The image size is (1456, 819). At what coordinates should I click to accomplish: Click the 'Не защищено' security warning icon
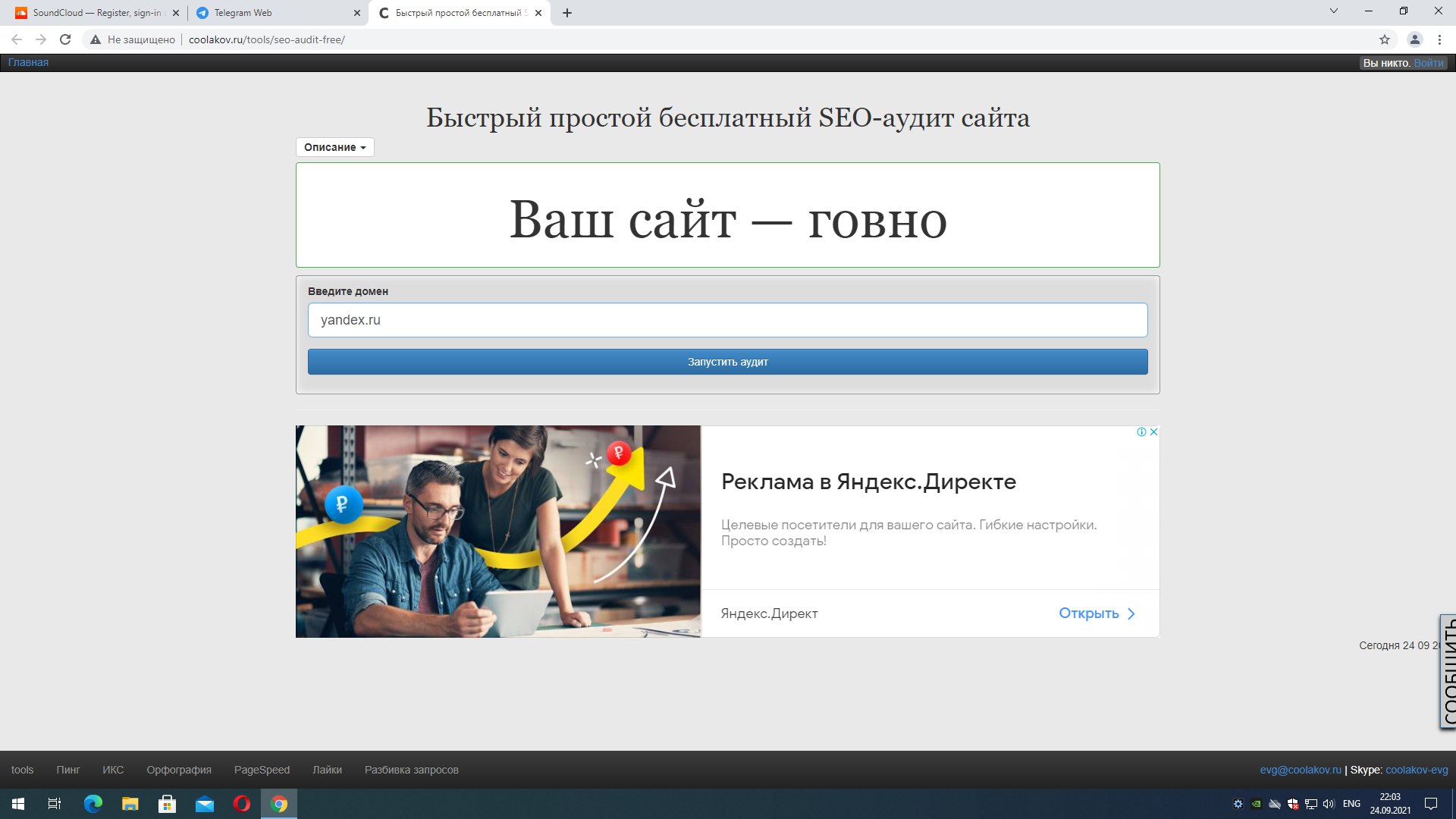[96, 39]
